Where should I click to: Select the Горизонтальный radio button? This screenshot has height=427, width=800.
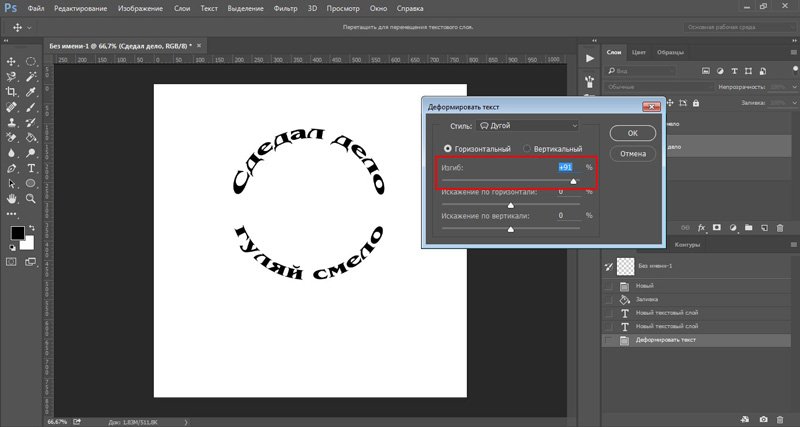(447, 148)
